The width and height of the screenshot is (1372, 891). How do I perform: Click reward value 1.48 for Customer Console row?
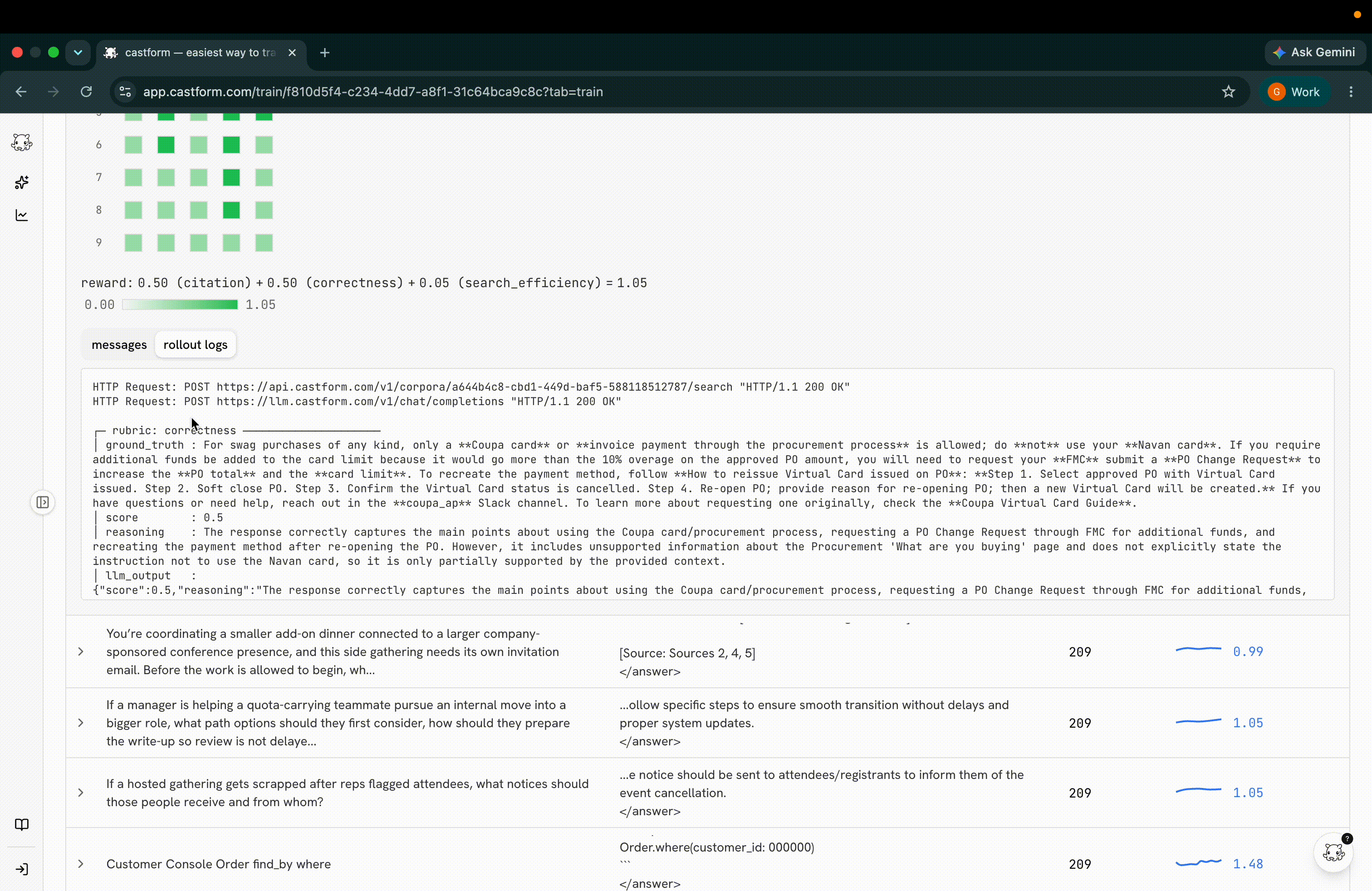point(1248,864)
